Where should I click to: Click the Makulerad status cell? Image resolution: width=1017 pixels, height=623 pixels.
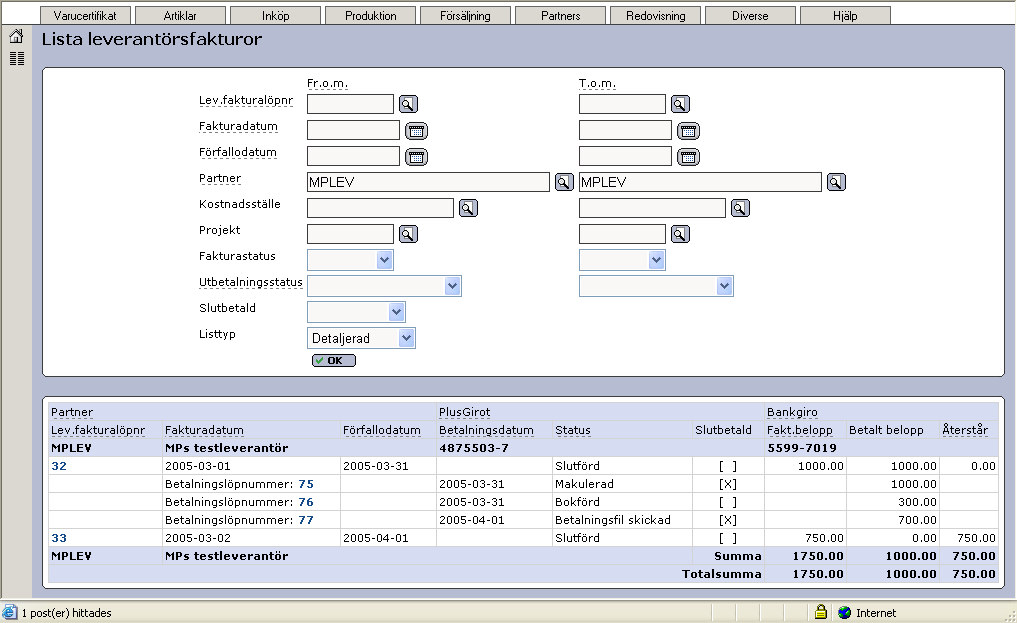click(x=584, y=484)
